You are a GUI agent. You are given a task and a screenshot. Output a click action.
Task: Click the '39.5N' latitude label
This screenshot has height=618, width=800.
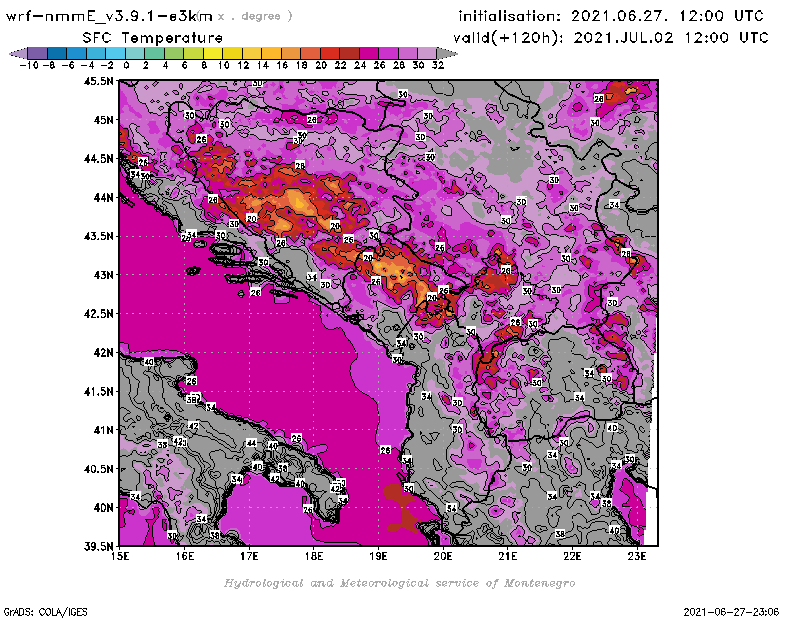(98, 547)
